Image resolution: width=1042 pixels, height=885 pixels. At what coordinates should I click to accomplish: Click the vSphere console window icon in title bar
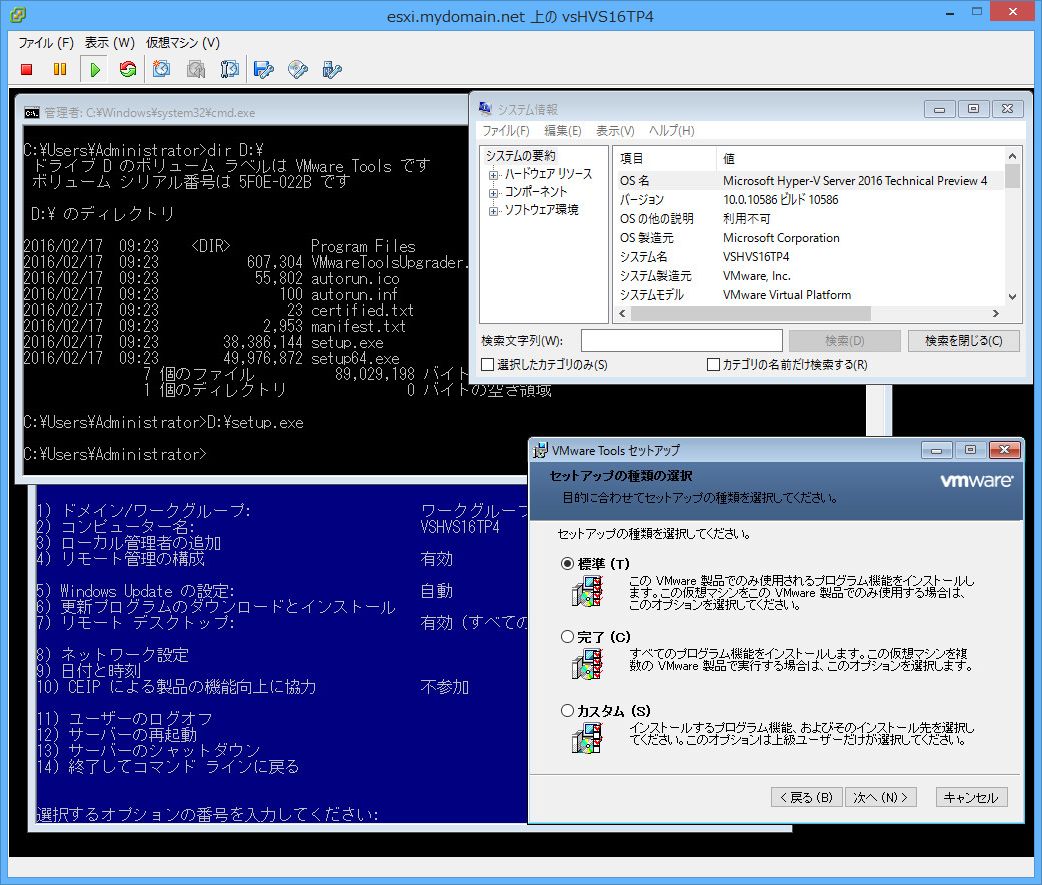(18, 14)
